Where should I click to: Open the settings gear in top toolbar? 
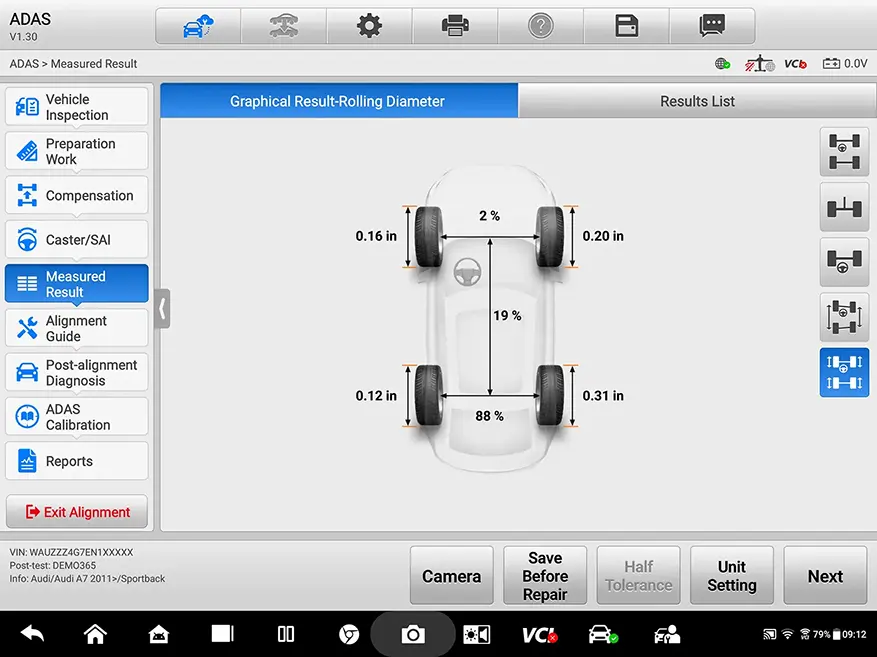370,27
